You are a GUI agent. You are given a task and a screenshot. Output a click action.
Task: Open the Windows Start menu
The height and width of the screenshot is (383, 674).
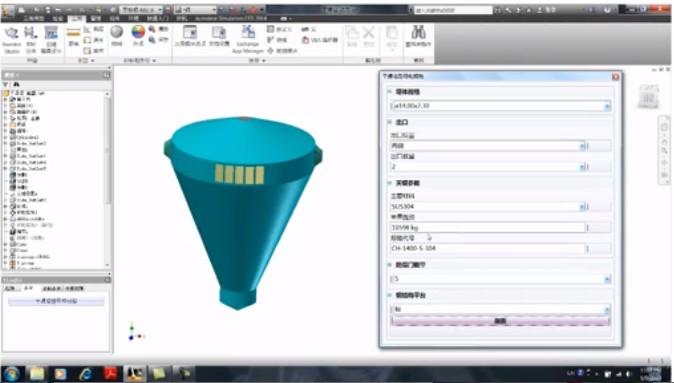[x=12, y=374]
